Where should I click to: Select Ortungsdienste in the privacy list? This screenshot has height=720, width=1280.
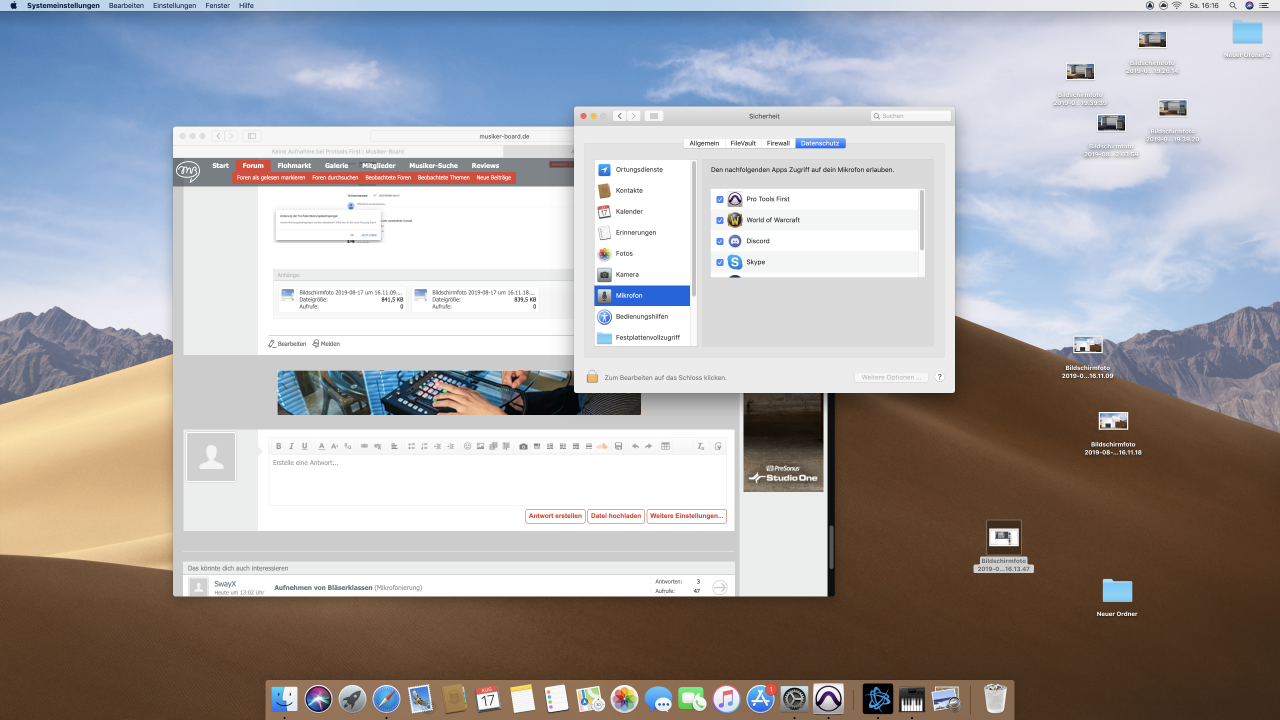[x=642, y=169]
